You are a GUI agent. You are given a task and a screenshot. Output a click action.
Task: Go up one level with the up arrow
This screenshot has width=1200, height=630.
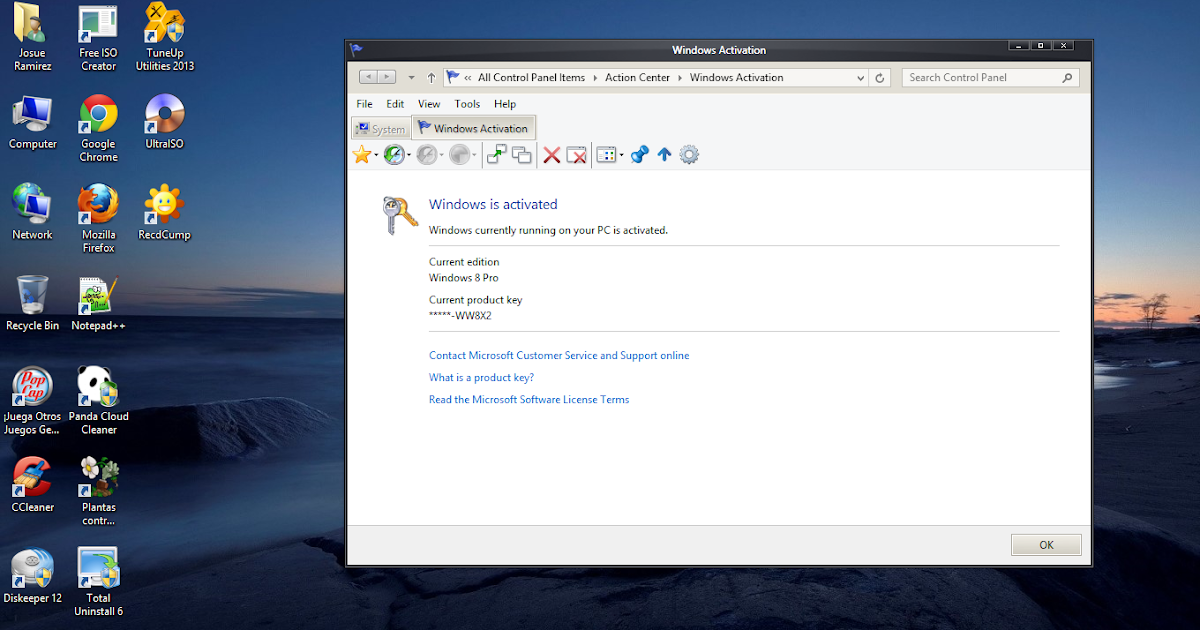point(431,77)
